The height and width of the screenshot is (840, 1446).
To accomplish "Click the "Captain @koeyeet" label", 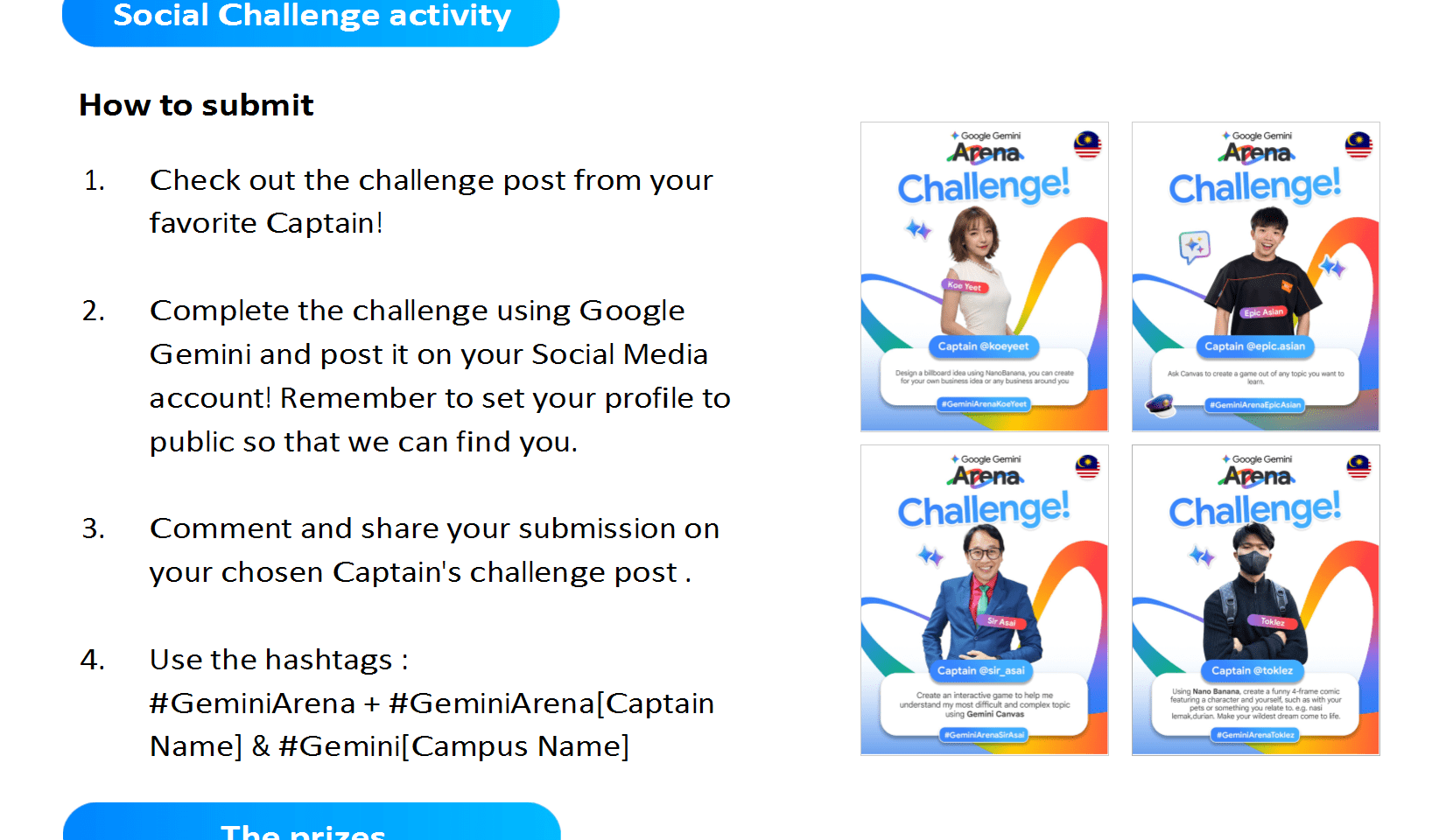I will [x=983, y=346].
